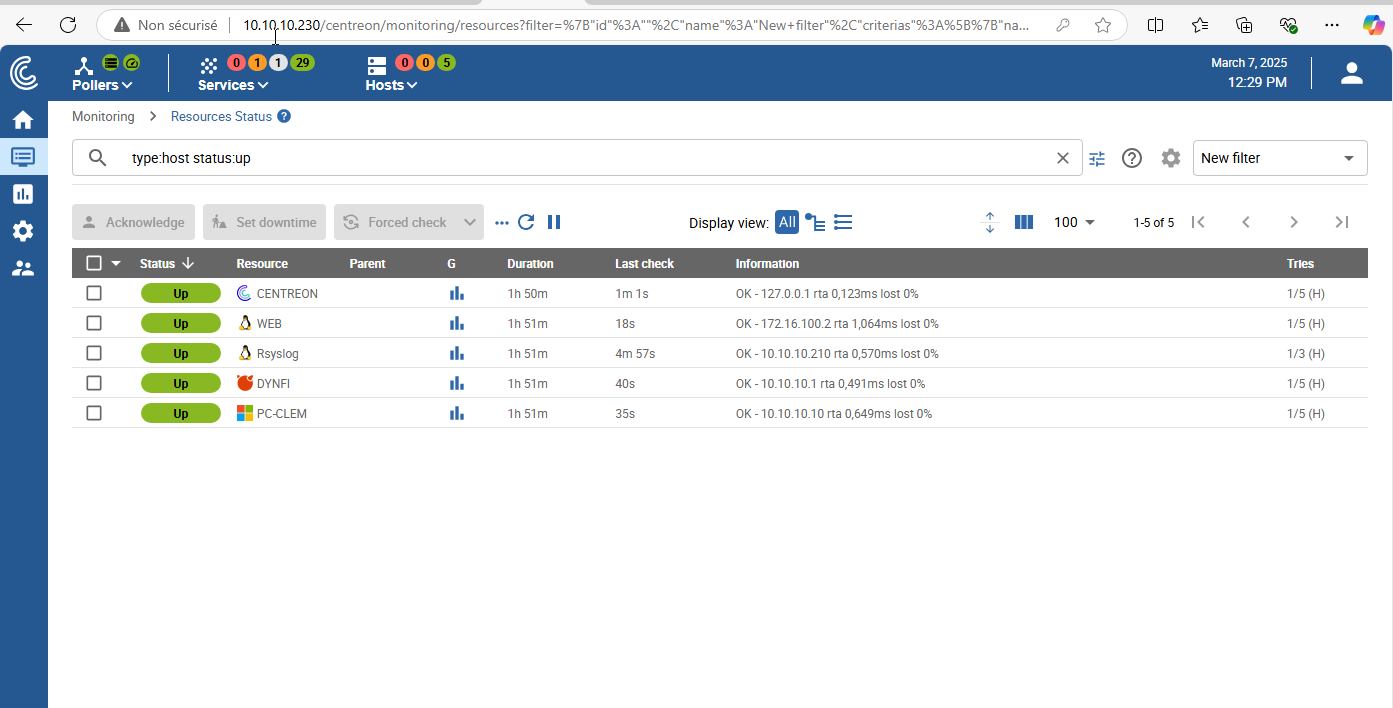Open the column selection icon
This screenshot has width=1393, height=708.
tap(1023, 222)
